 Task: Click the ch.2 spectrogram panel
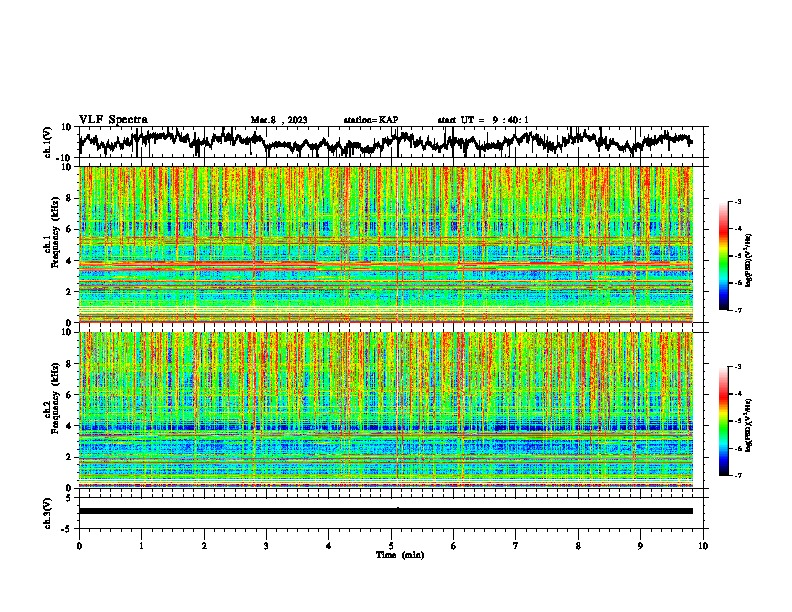[x=386, y=410]
